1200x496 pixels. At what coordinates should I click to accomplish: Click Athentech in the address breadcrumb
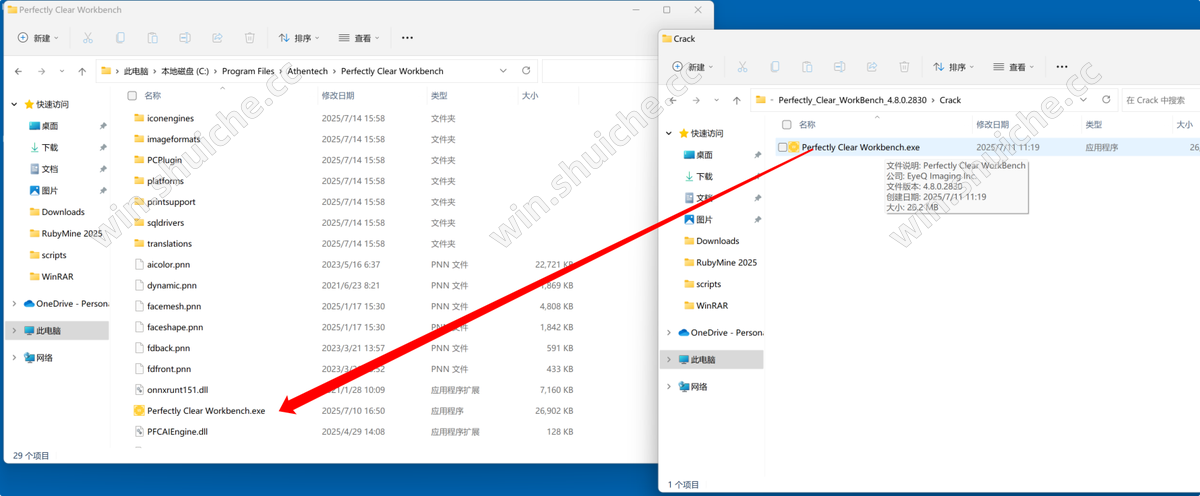pyautogui.click(x=308, y=71)
